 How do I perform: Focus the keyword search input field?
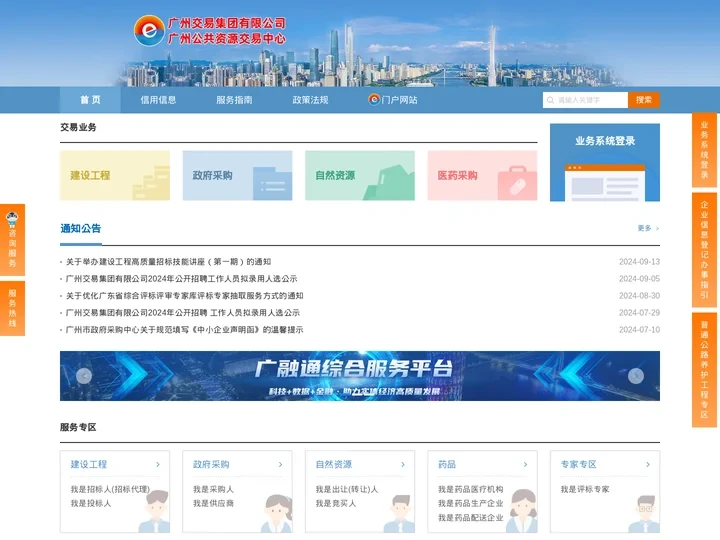(x=585, y=100)
